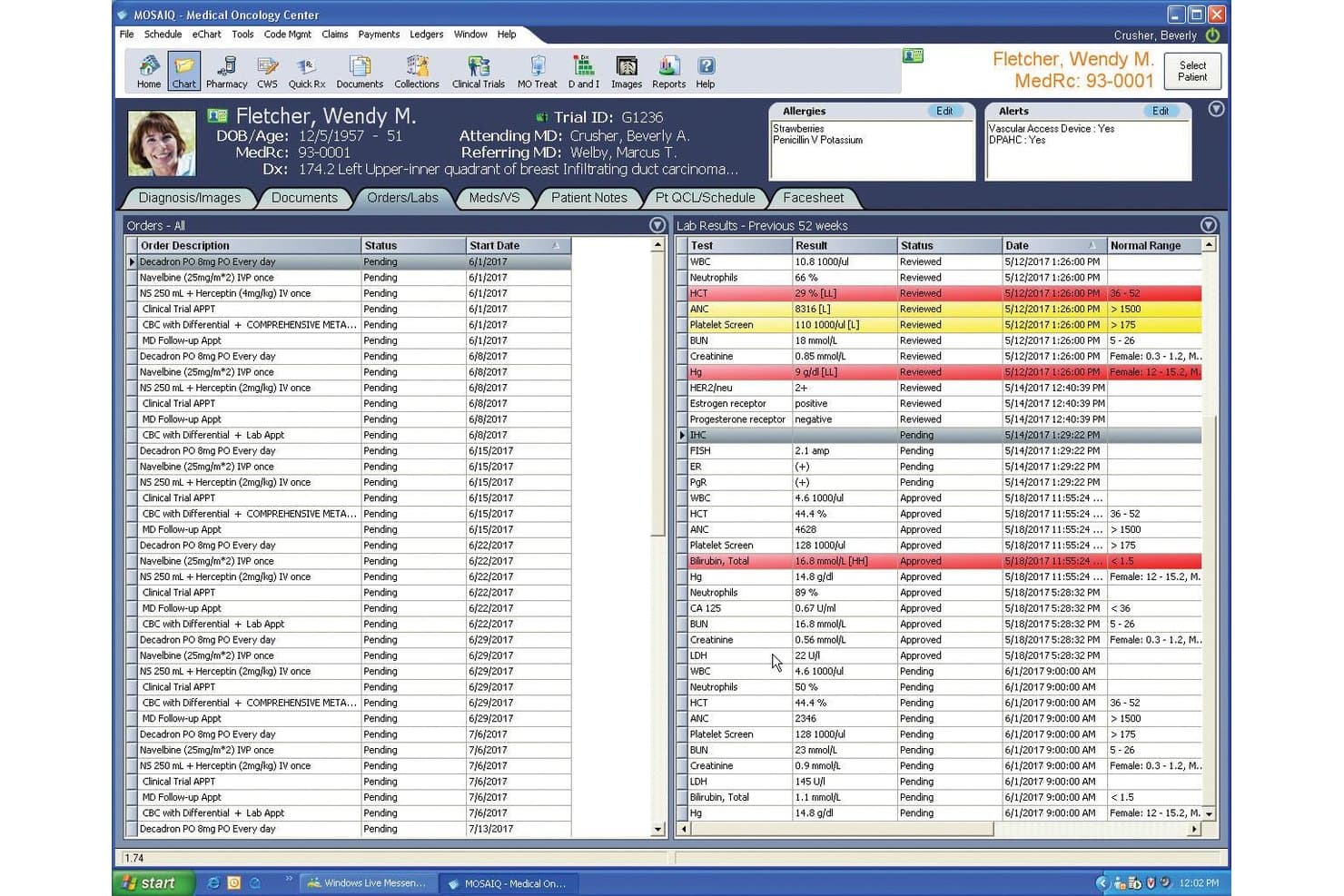Launch the CWS tool icon

click(x=267, y=72)
